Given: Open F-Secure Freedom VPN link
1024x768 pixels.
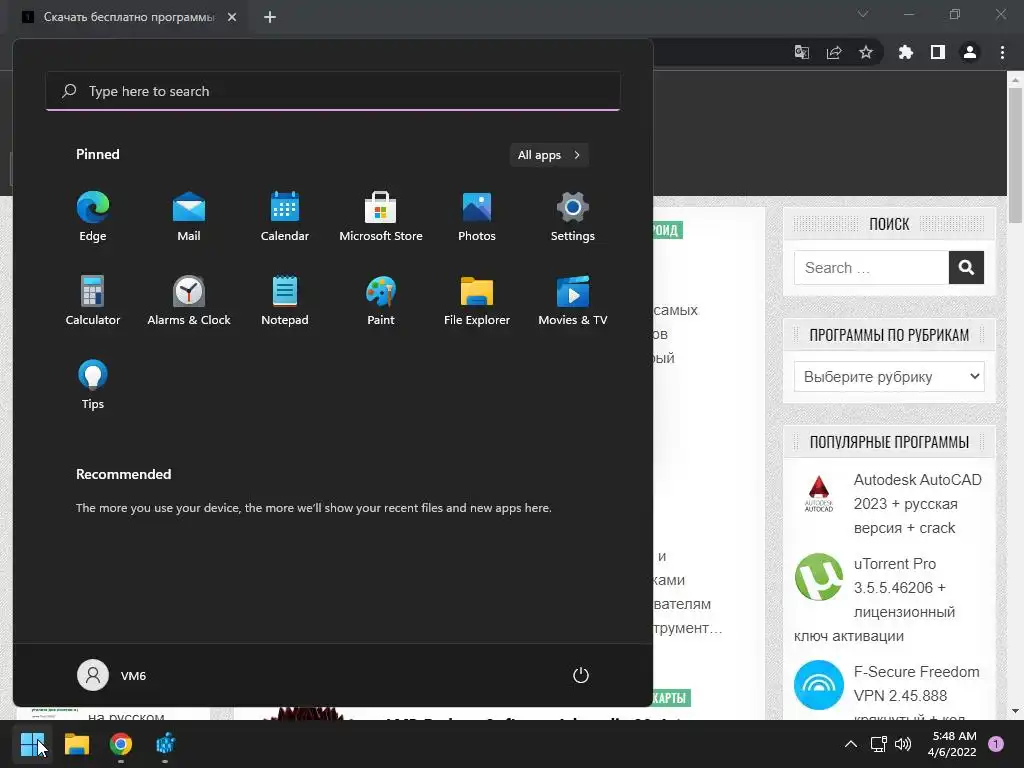Looking at the screenshot, I should click(x=917, y=684).
